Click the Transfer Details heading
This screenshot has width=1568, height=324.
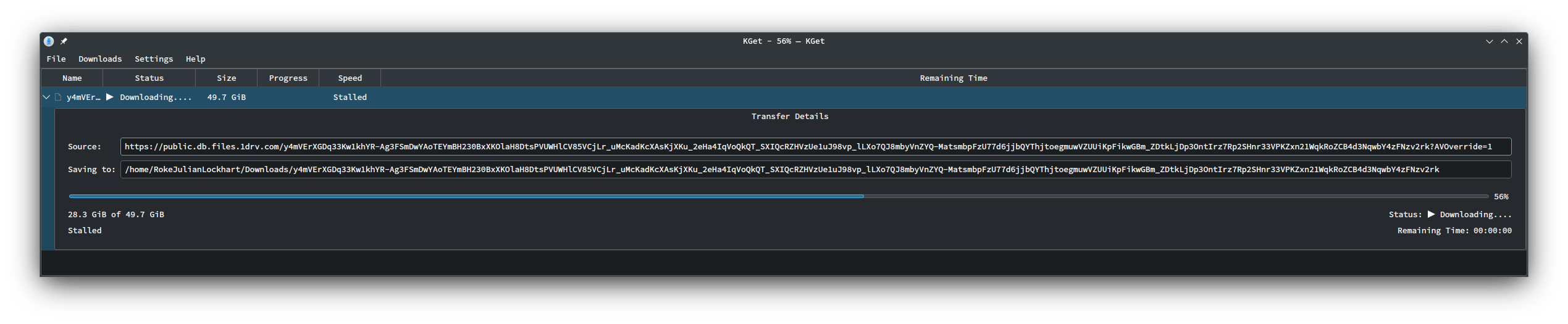click(x=790, y=117)
